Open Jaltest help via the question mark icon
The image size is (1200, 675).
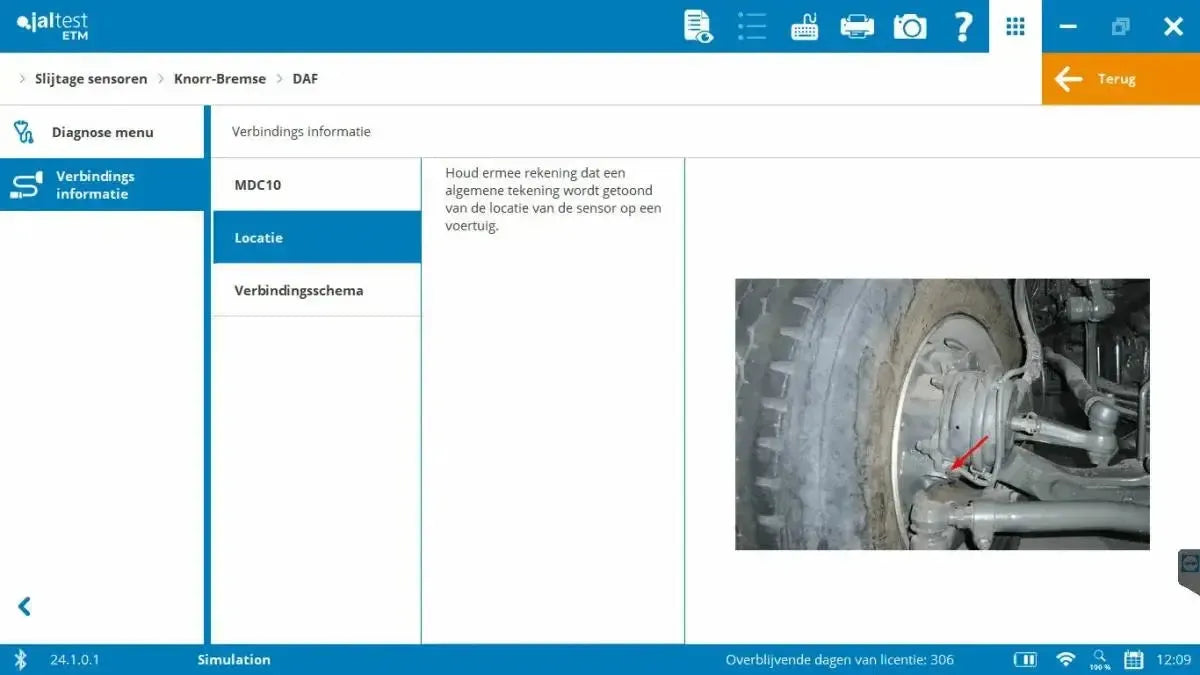pos(963,26)
